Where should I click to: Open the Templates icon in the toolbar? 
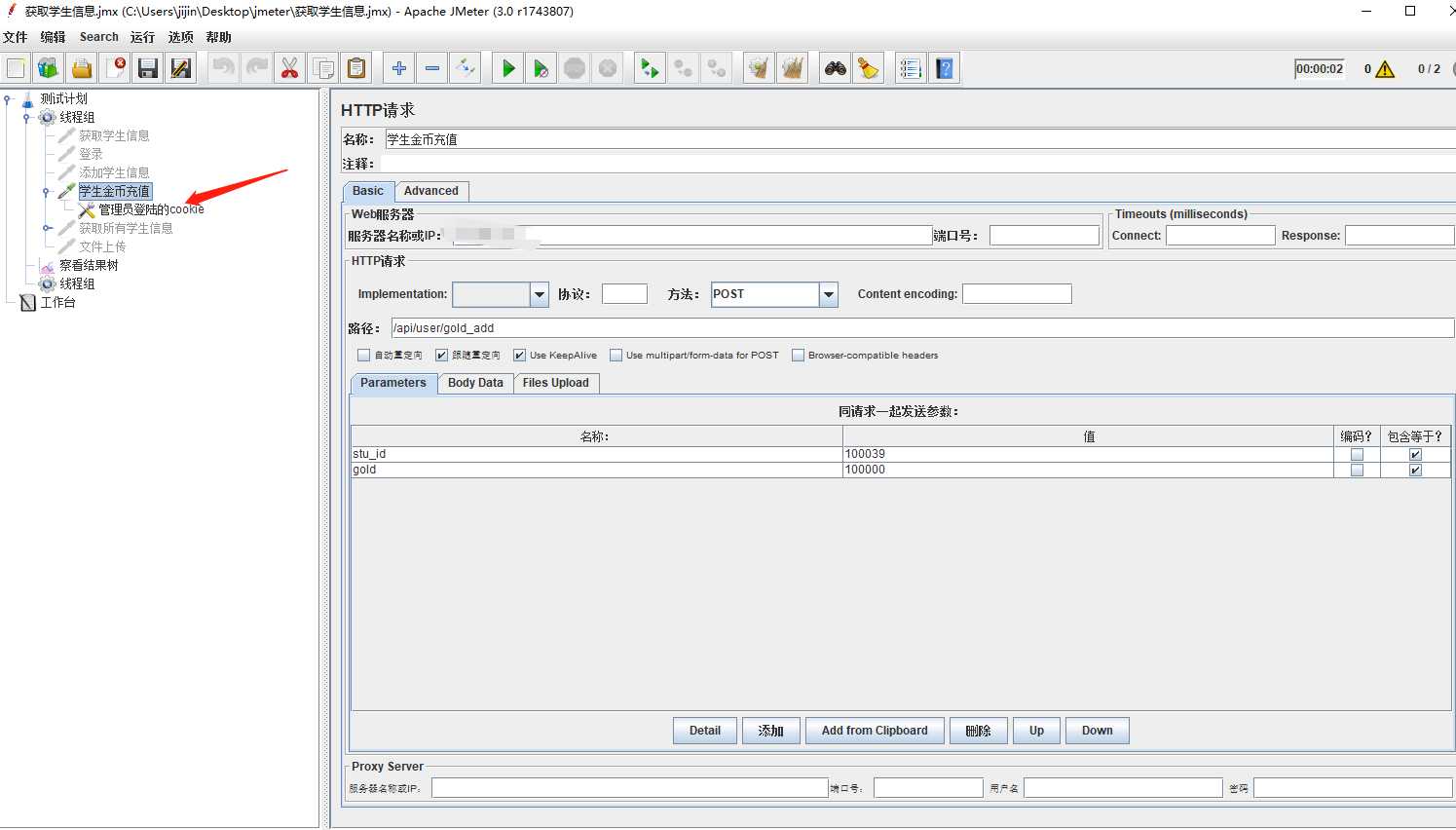pos(49,68)
